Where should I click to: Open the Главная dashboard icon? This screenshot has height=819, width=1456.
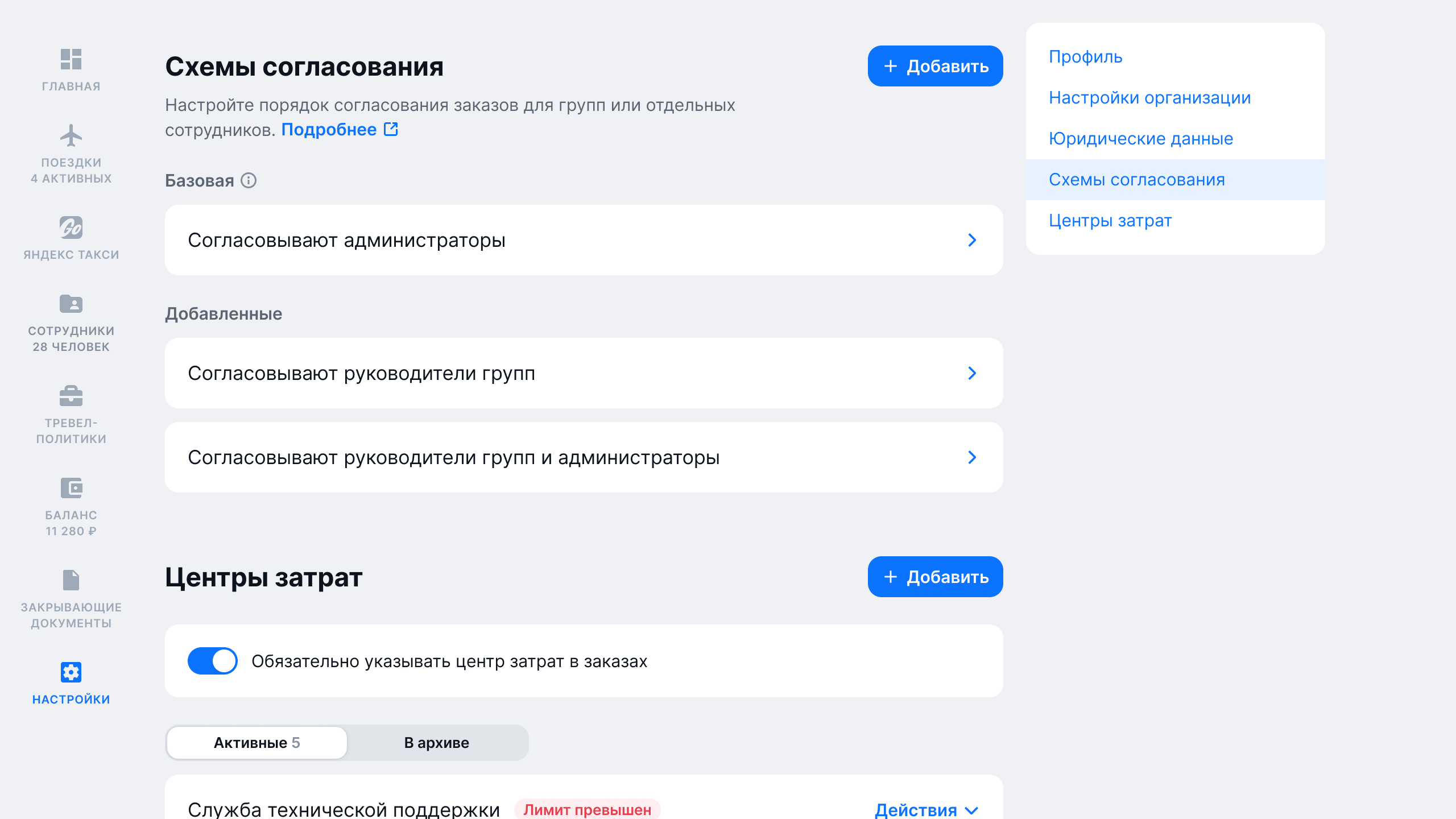coord(71,59)
